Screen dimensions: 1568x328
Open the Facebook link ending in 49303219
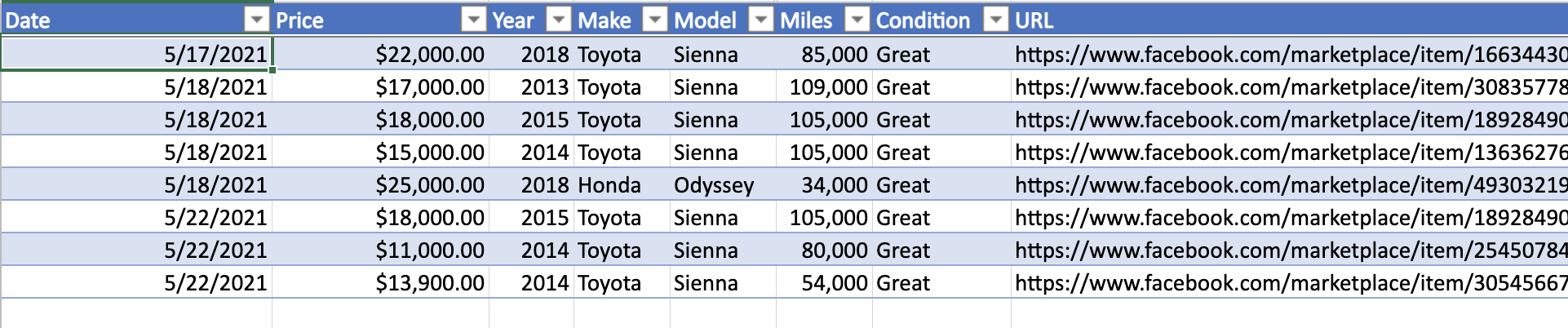[x=1291, y=184]
